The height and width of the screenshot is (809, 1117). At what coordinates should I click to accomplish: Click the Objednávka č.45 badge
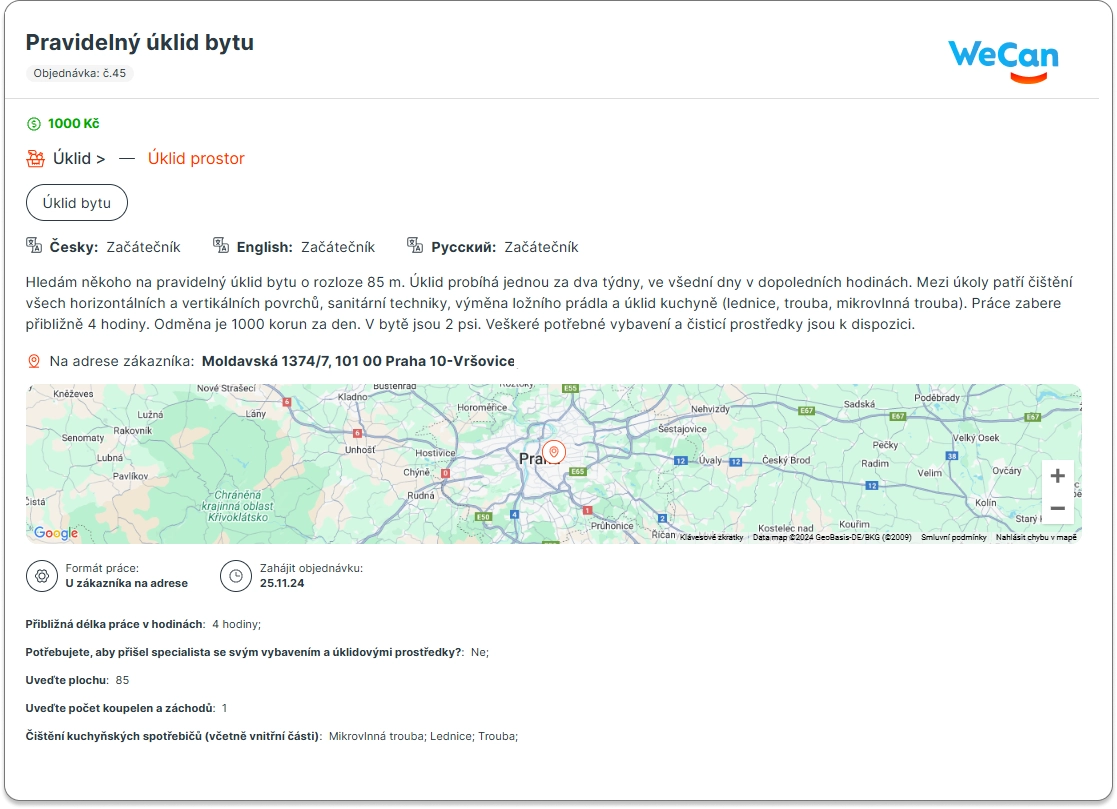(80, 73)
